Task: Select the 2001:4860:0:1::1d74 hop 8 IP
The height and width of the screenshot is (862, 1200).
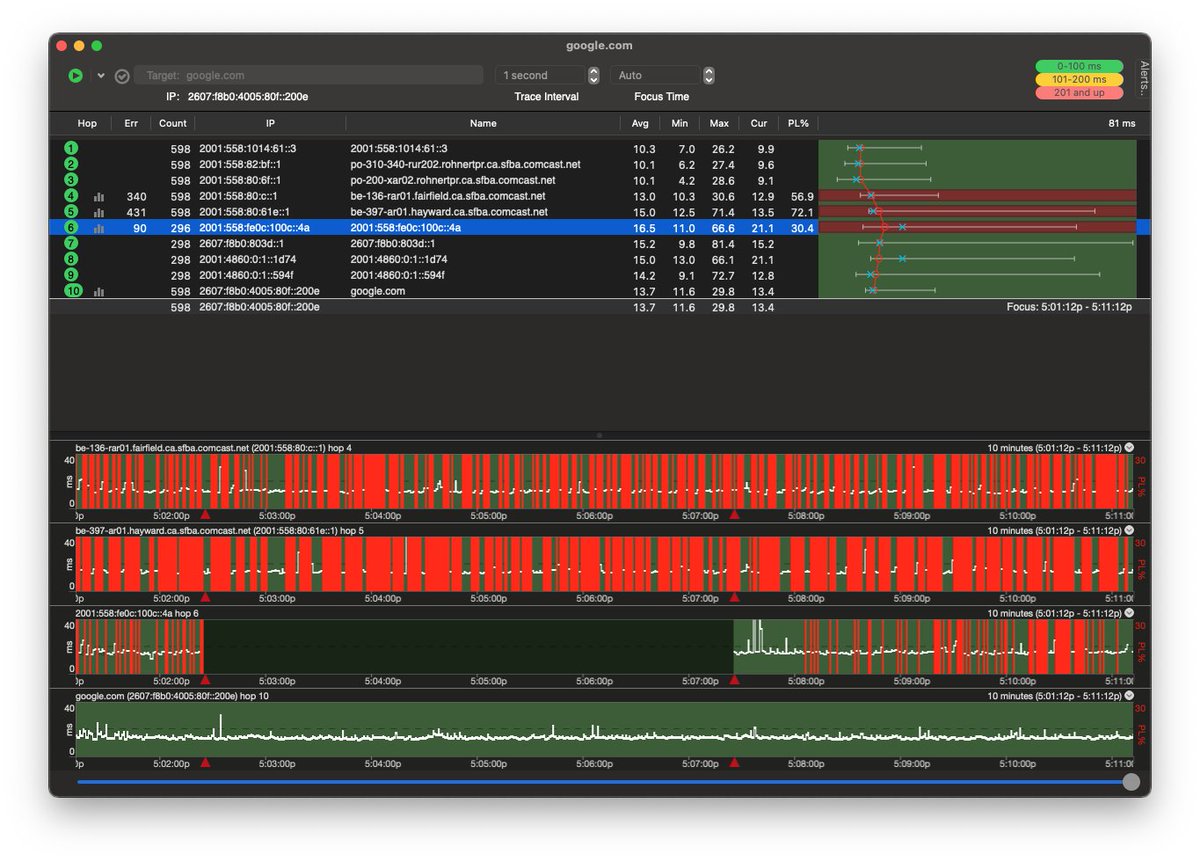Action: click(248, 259)
